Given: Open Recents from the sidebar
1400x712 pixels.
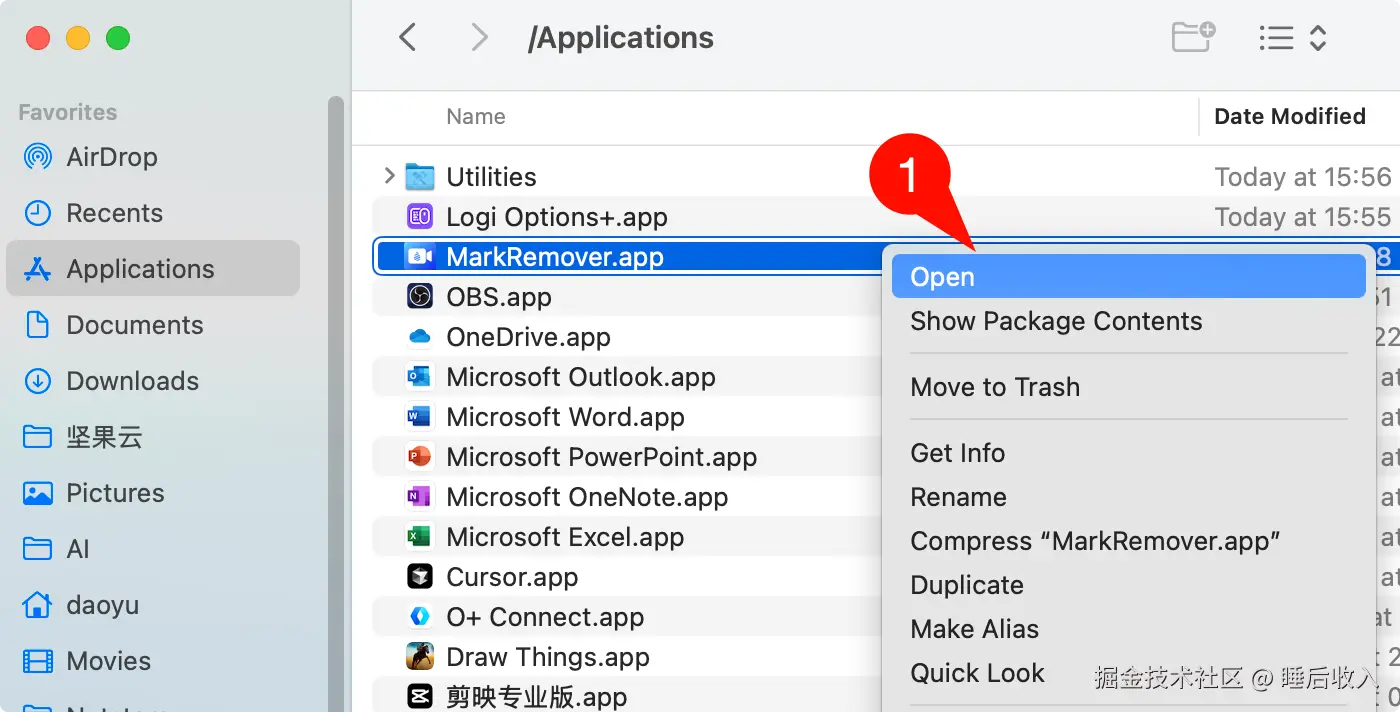Looking at the screenshot, I should pyautogui.click(x=113, y=213).
